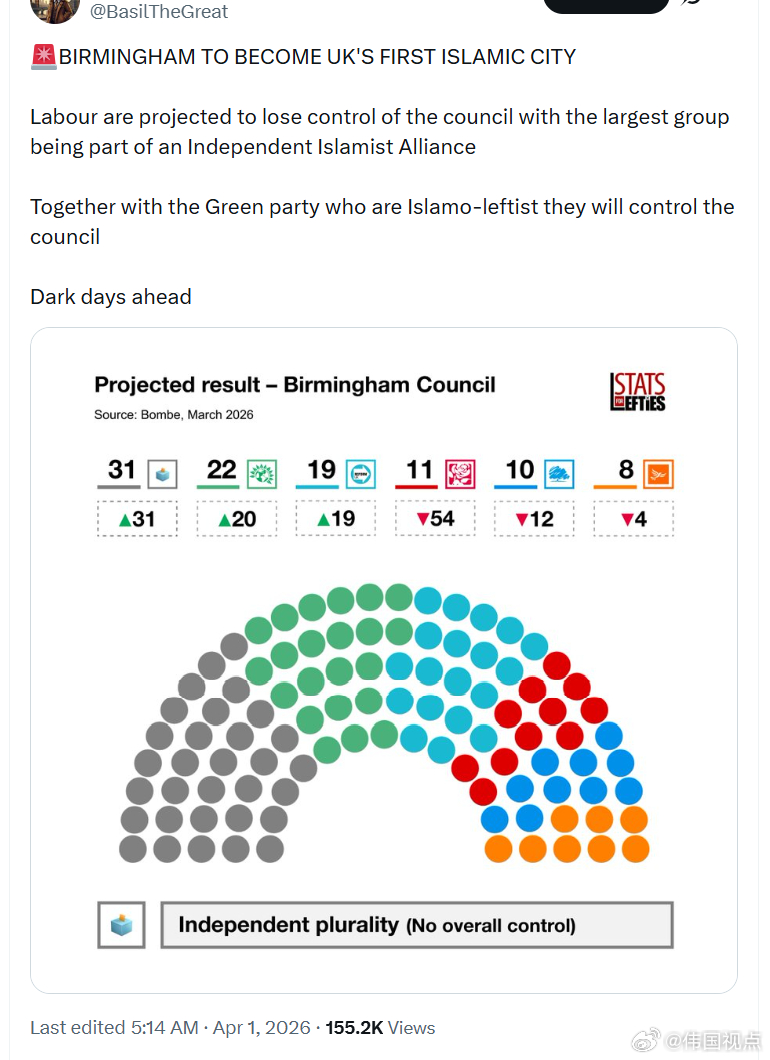Click the 155.2K Views count
This screenshot has width=770, height=1060.
380,1027
